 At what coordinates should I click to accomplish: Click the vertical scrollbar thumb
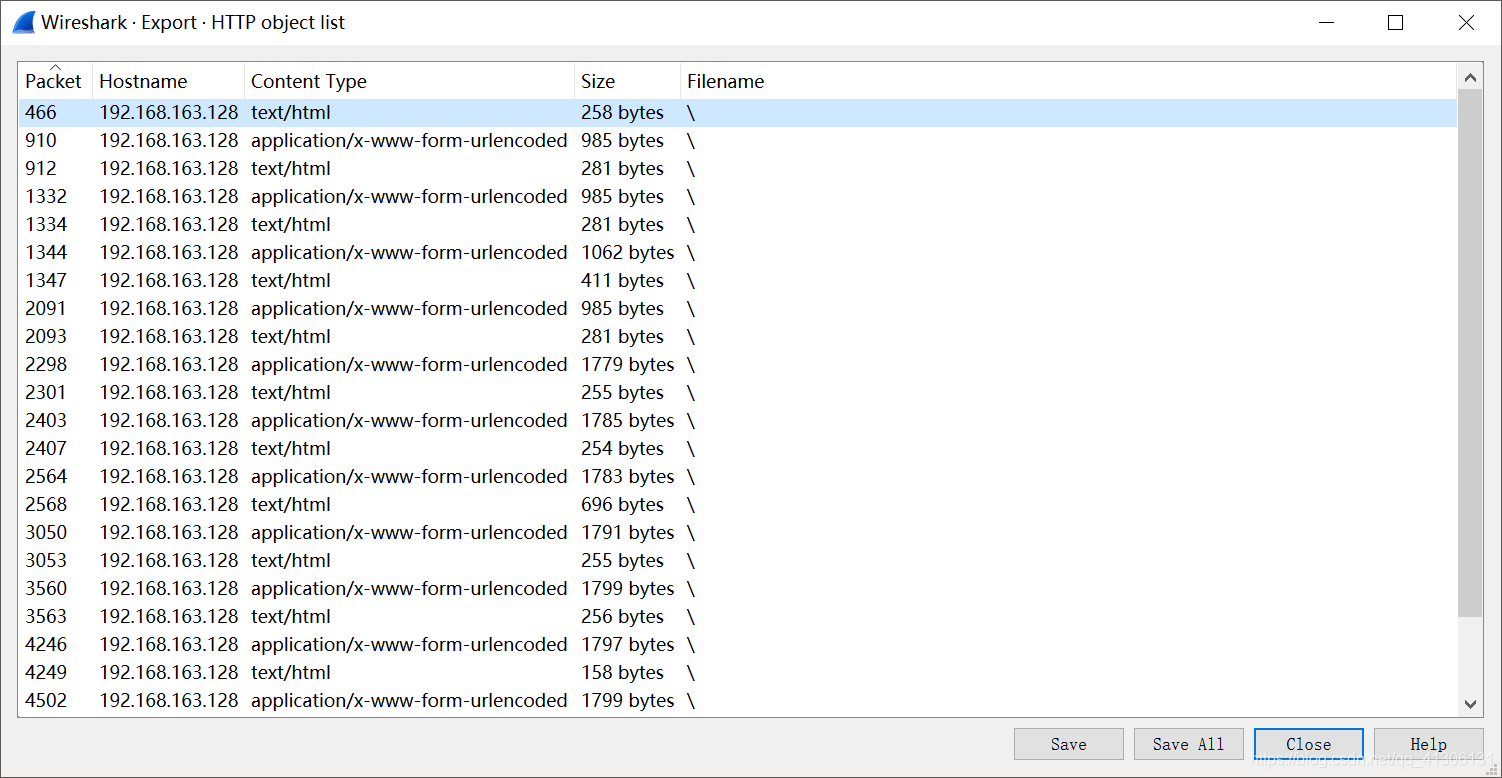1470,353
